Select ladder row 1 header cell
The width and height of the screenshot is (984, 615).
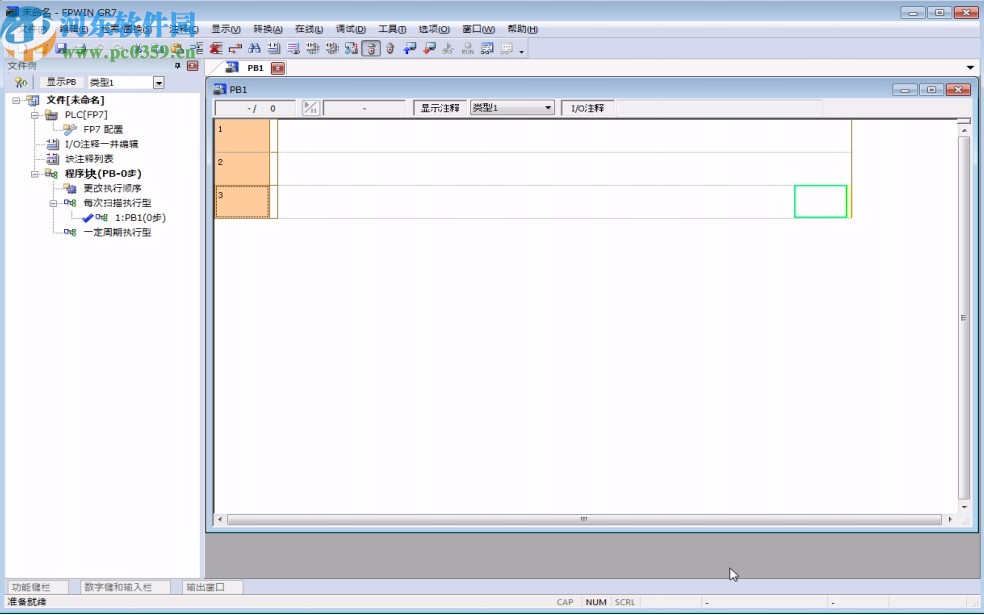click(242, 136)
